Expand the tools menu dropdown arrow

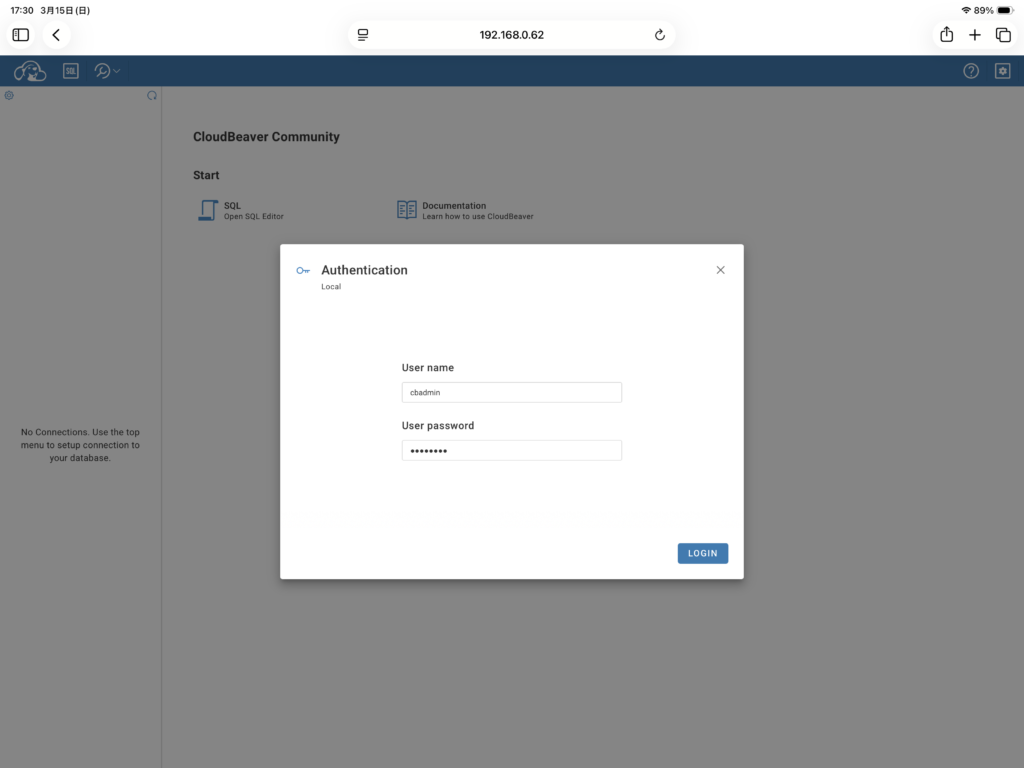point(116,71)
